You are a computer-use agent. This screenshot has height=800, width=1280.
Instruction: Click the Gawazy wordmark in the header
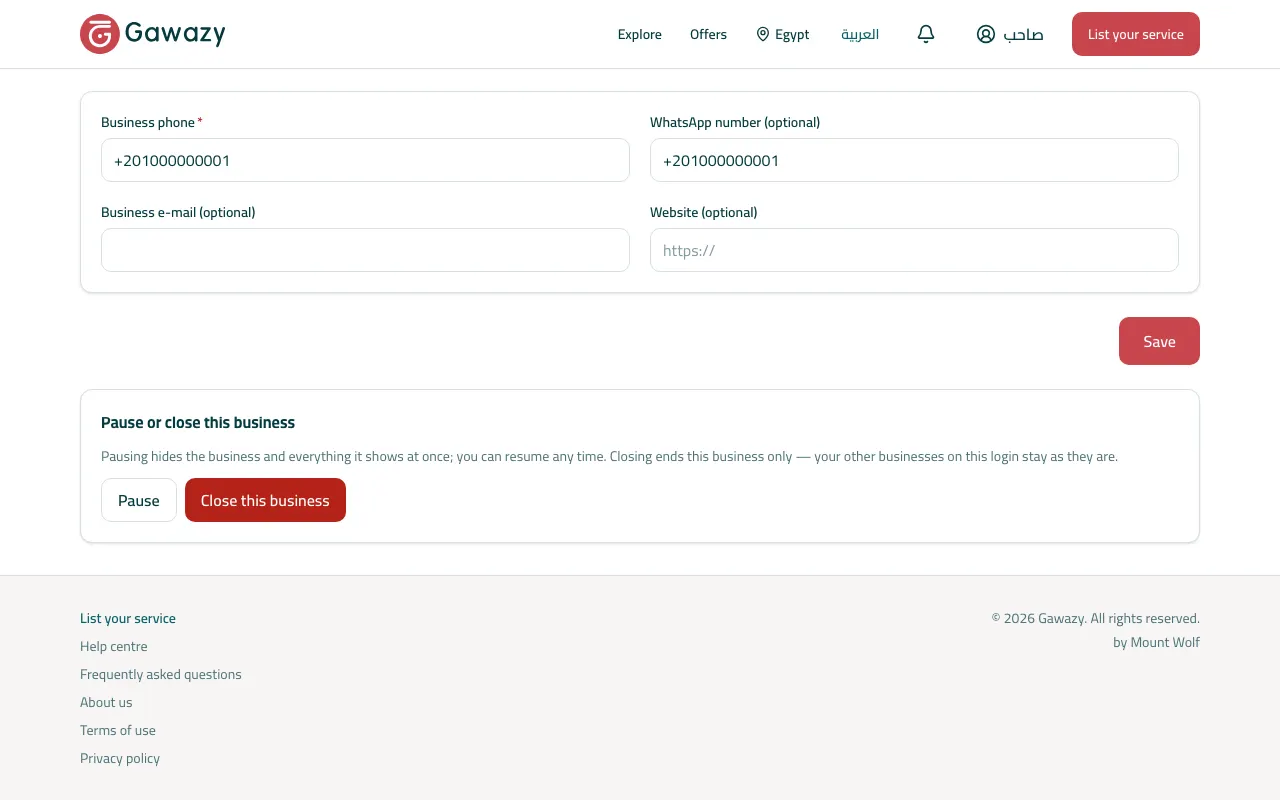tap(175, 34)
